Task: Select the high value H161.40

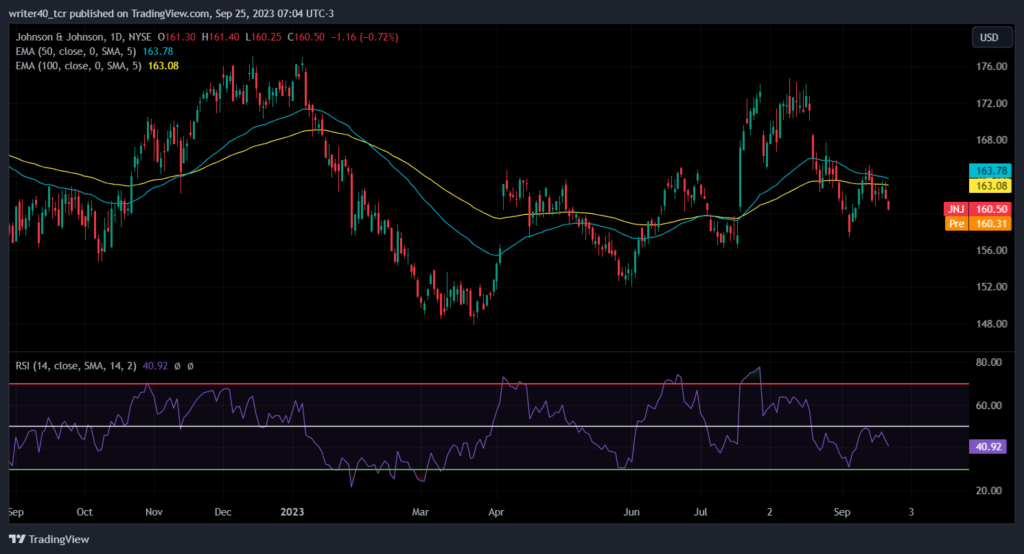Action: click(220, 37)
